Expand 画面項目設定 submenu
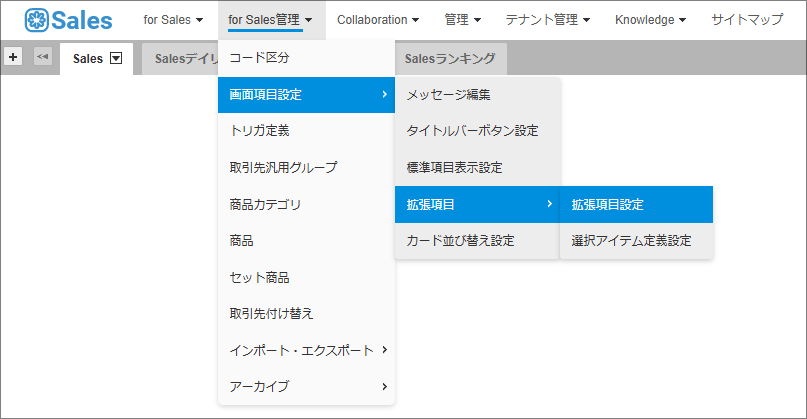Screen dimensions: 807x419 [306, 95]
